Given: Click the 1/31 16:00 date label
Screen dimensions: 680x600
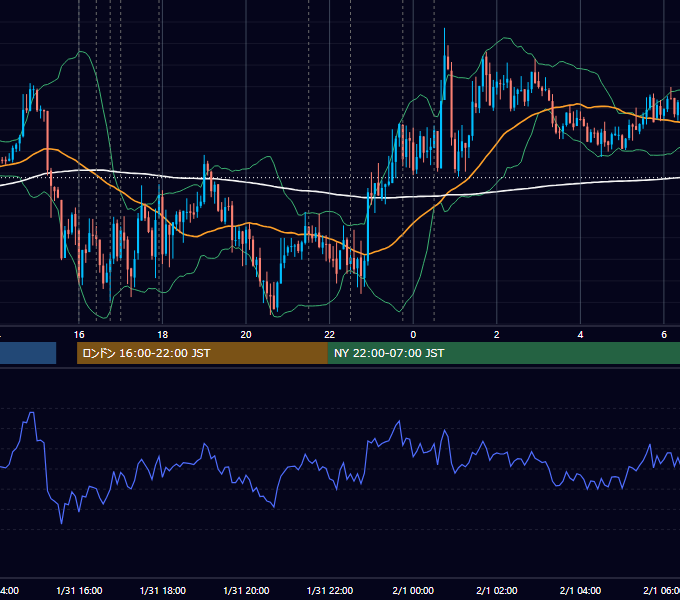Looking at the screenshot, I should pos(79,590).
